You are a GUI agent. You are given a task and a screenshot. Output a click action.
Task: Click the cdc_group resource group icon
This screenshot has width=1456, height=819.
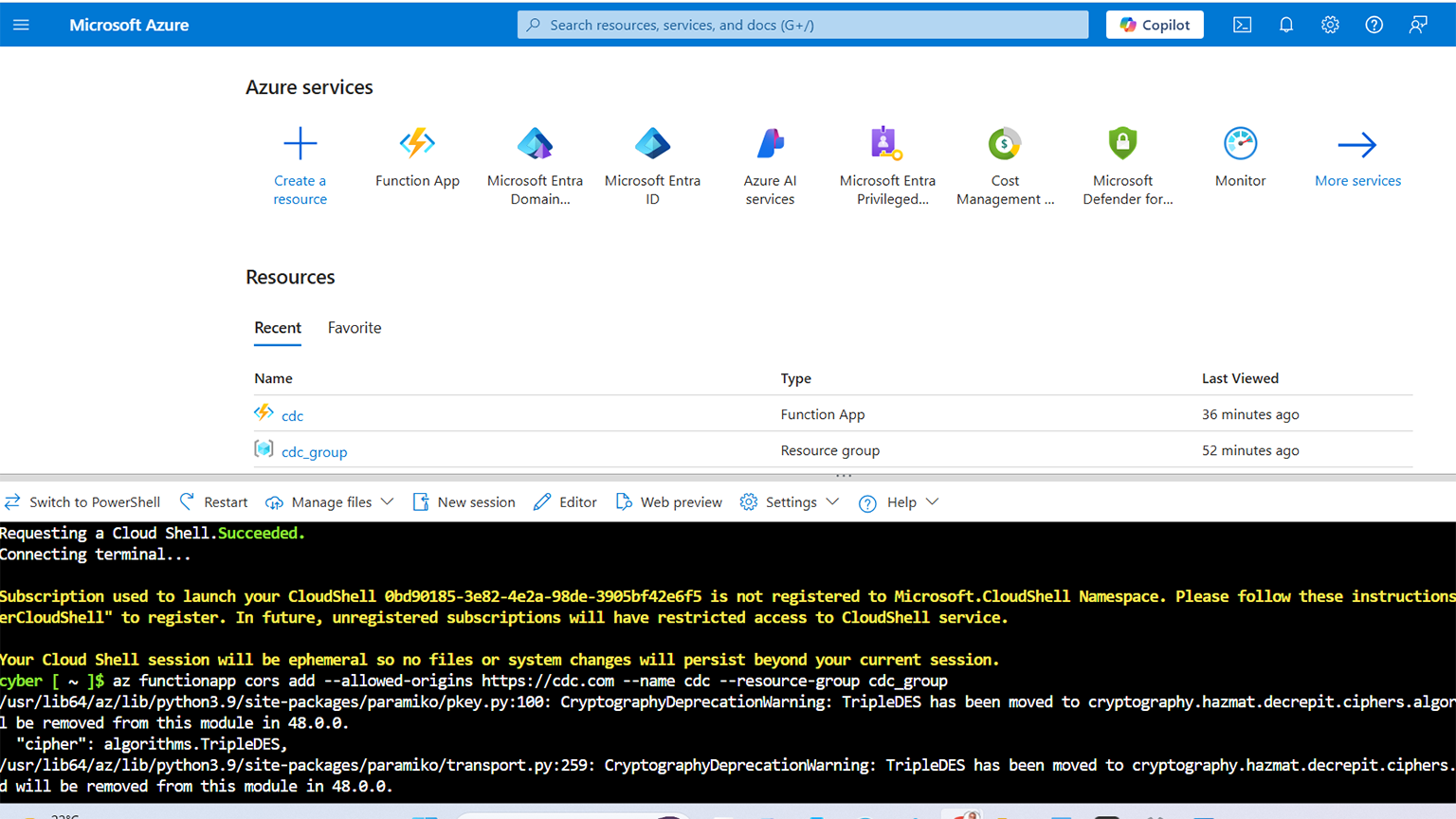[x=264, y=448]
